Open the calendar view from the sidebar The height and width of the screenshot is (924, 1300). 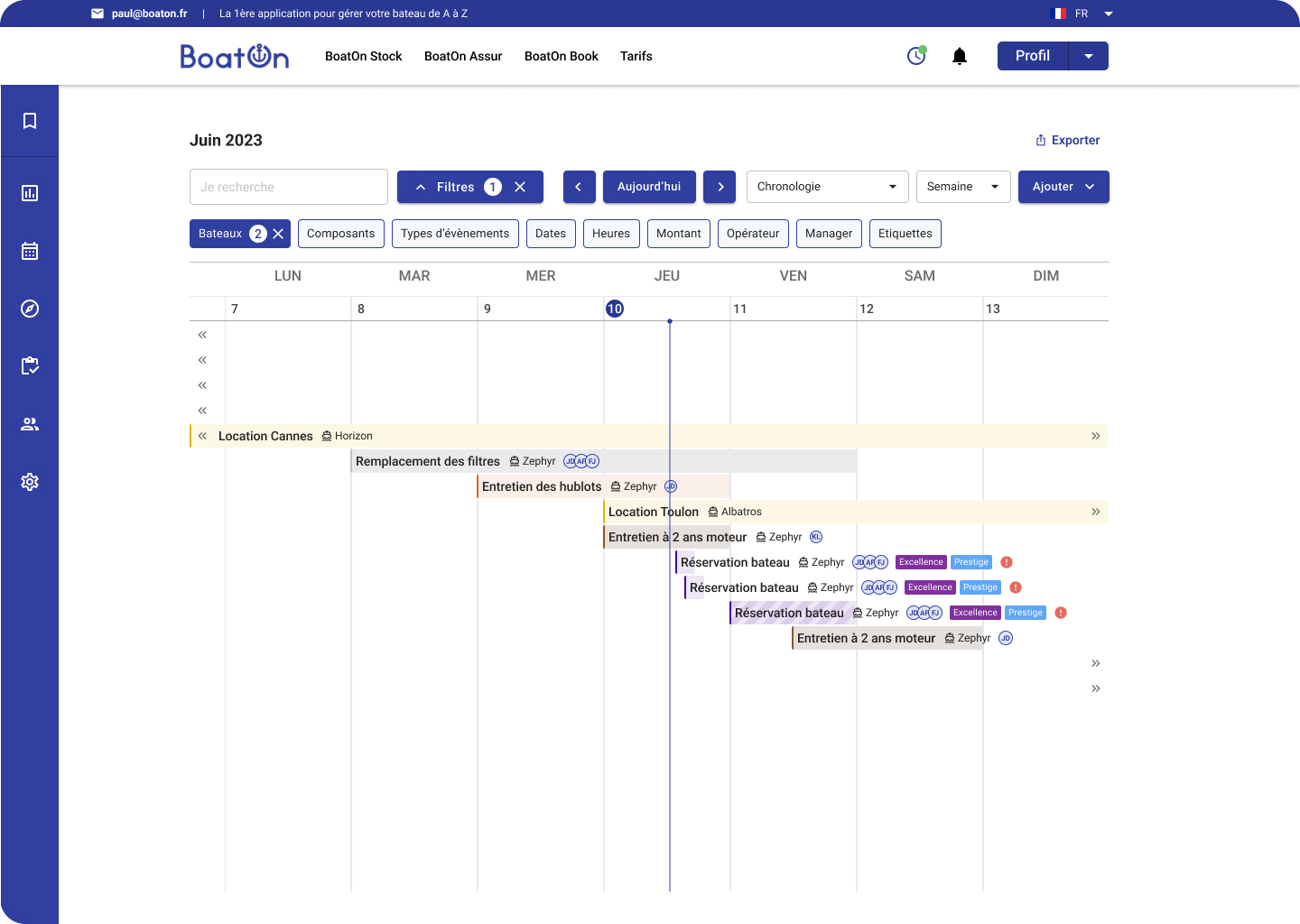pyautogui.click(x=30, y=250)
